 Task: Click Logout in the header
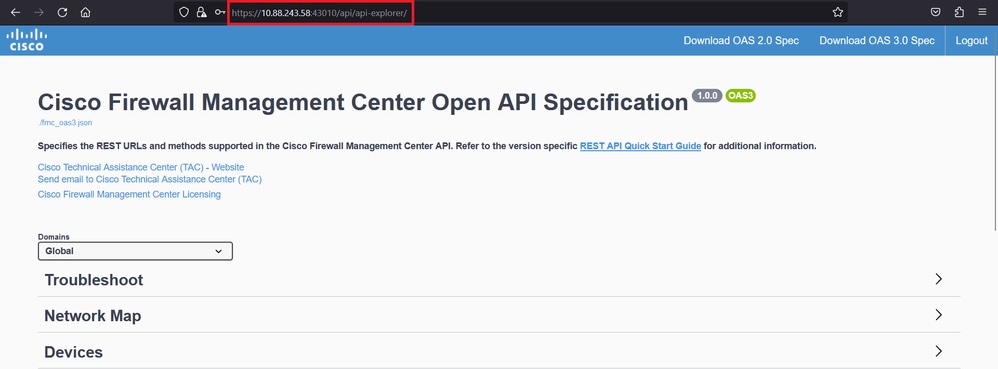[x=971, y=40]
